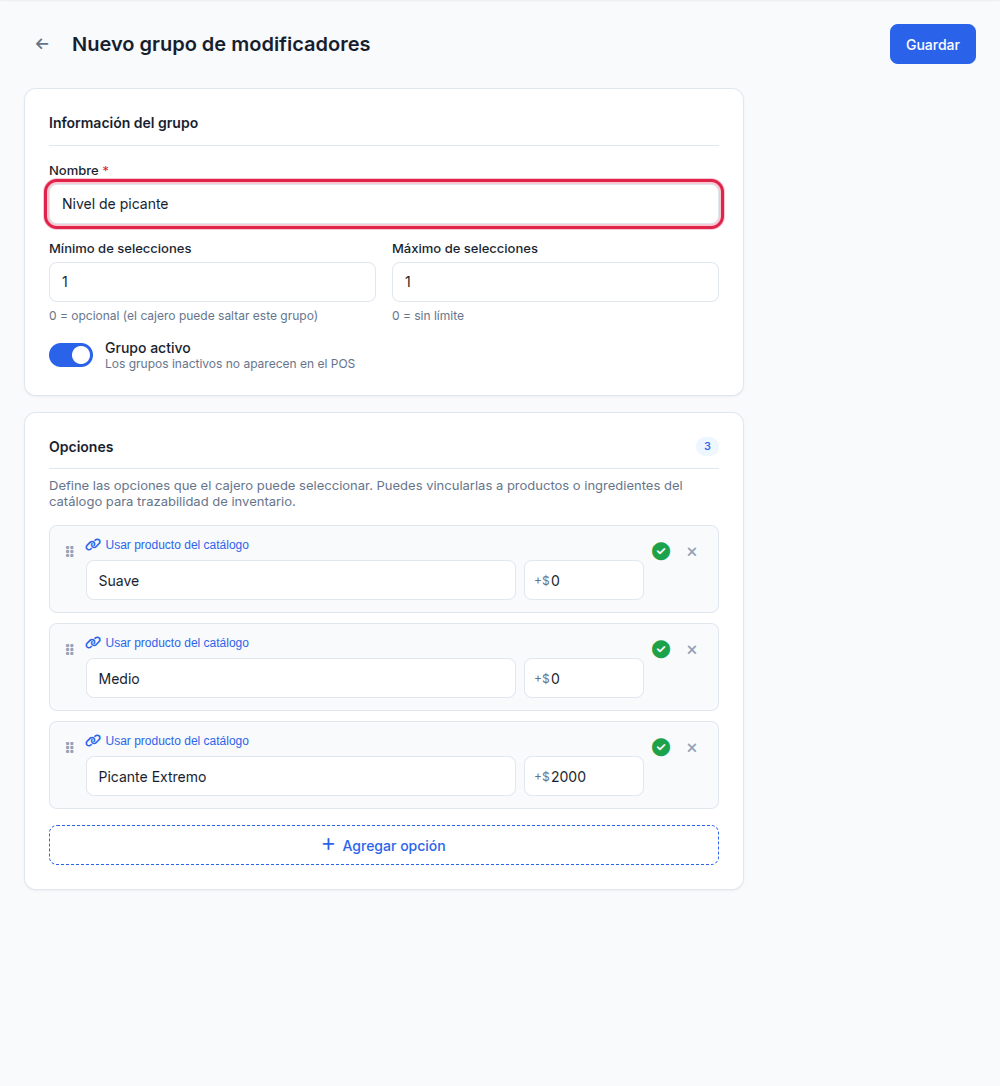This screenshot has width=1000, height=1086.
Task: Focus the Mínimo de selecciones field
Action: (x=212, y=282)
